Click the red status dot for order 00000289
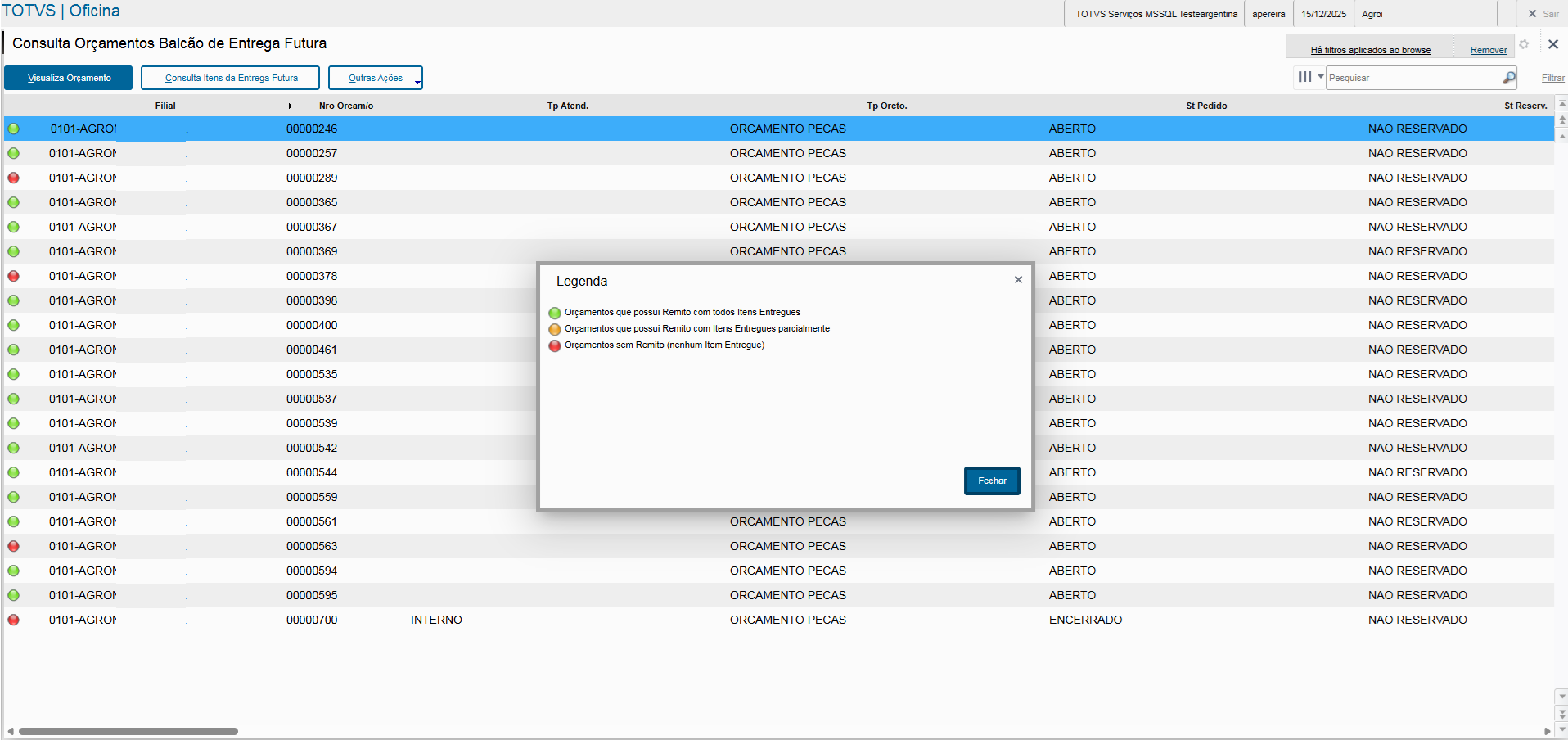 (14, 178)
